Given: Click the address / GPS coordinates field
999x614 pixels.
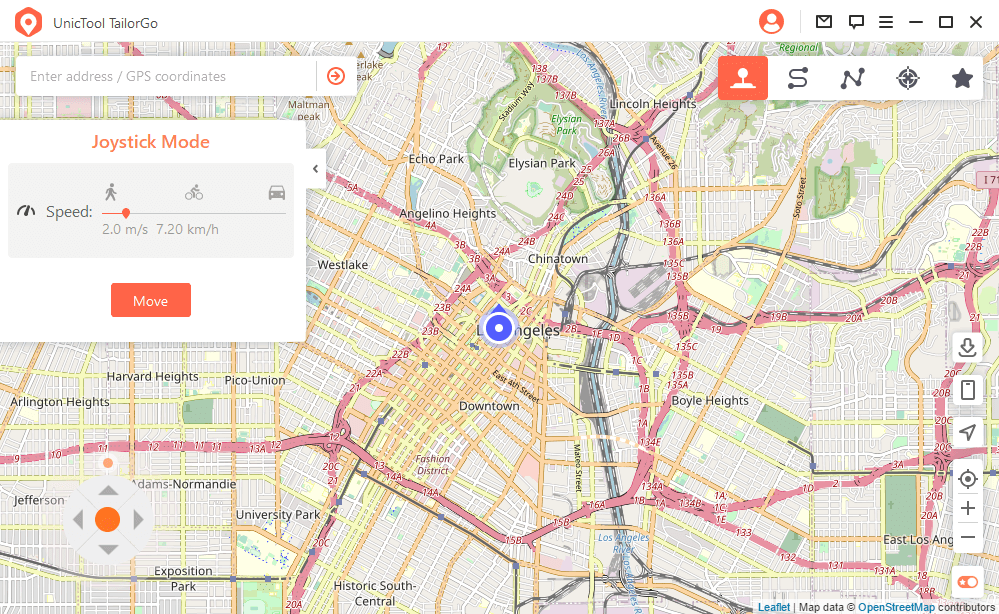Looking at the screenshot, I should pos(165,76).
